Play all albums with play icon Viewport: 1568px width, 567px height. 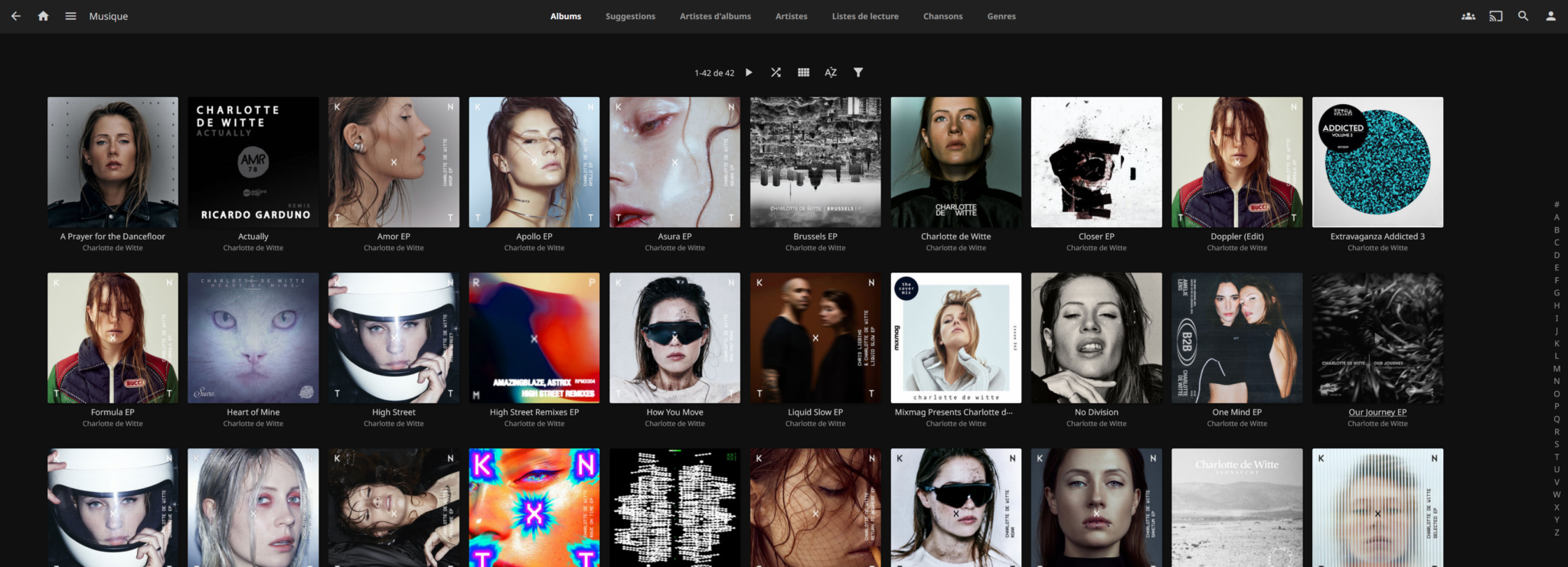point(749,73)
